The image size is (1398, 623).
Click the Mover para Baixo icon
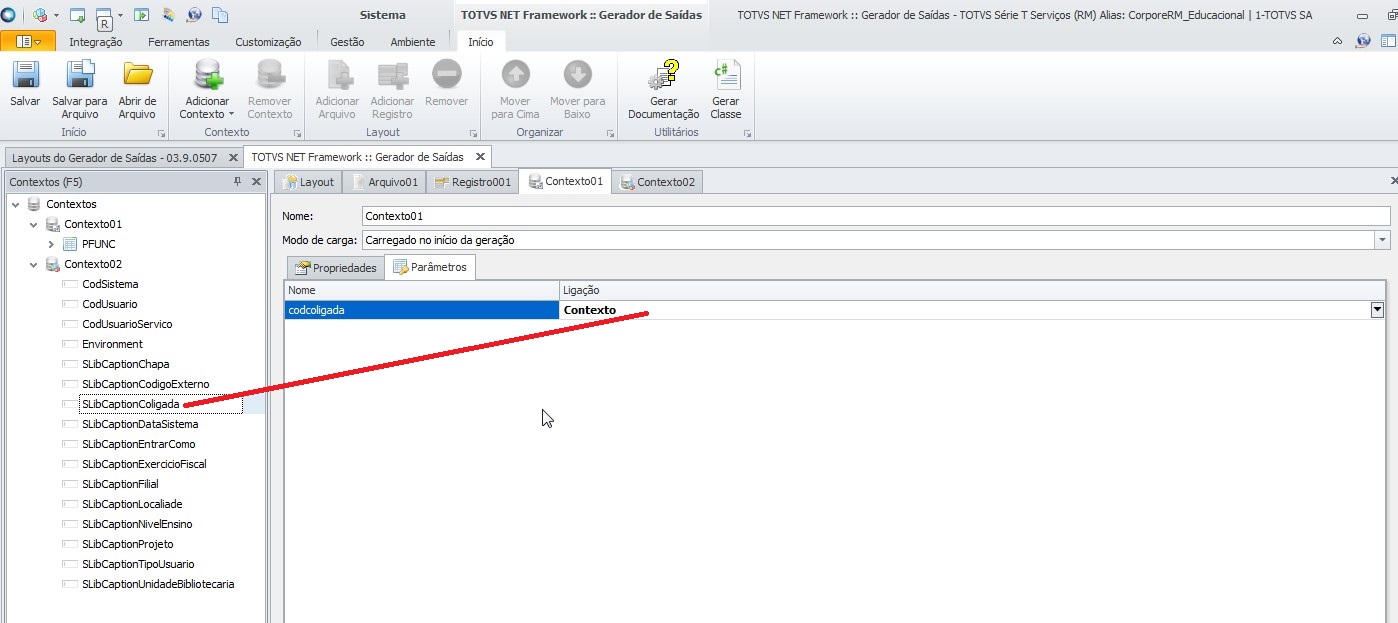coord(577,75)
